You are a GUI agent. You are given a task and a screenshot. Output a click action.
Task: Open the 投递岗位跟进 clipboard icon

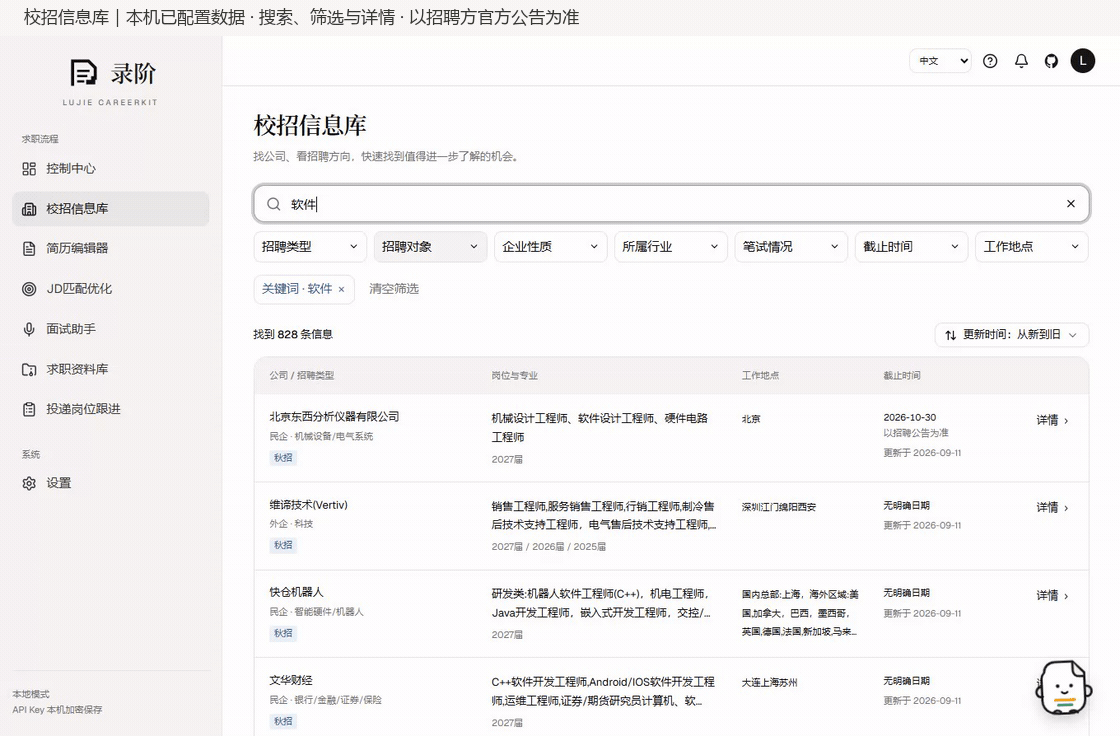click(29, 409)
